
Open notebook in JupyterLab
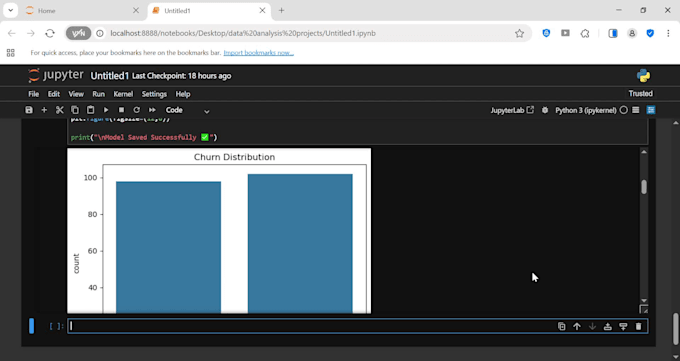point(512,110)
